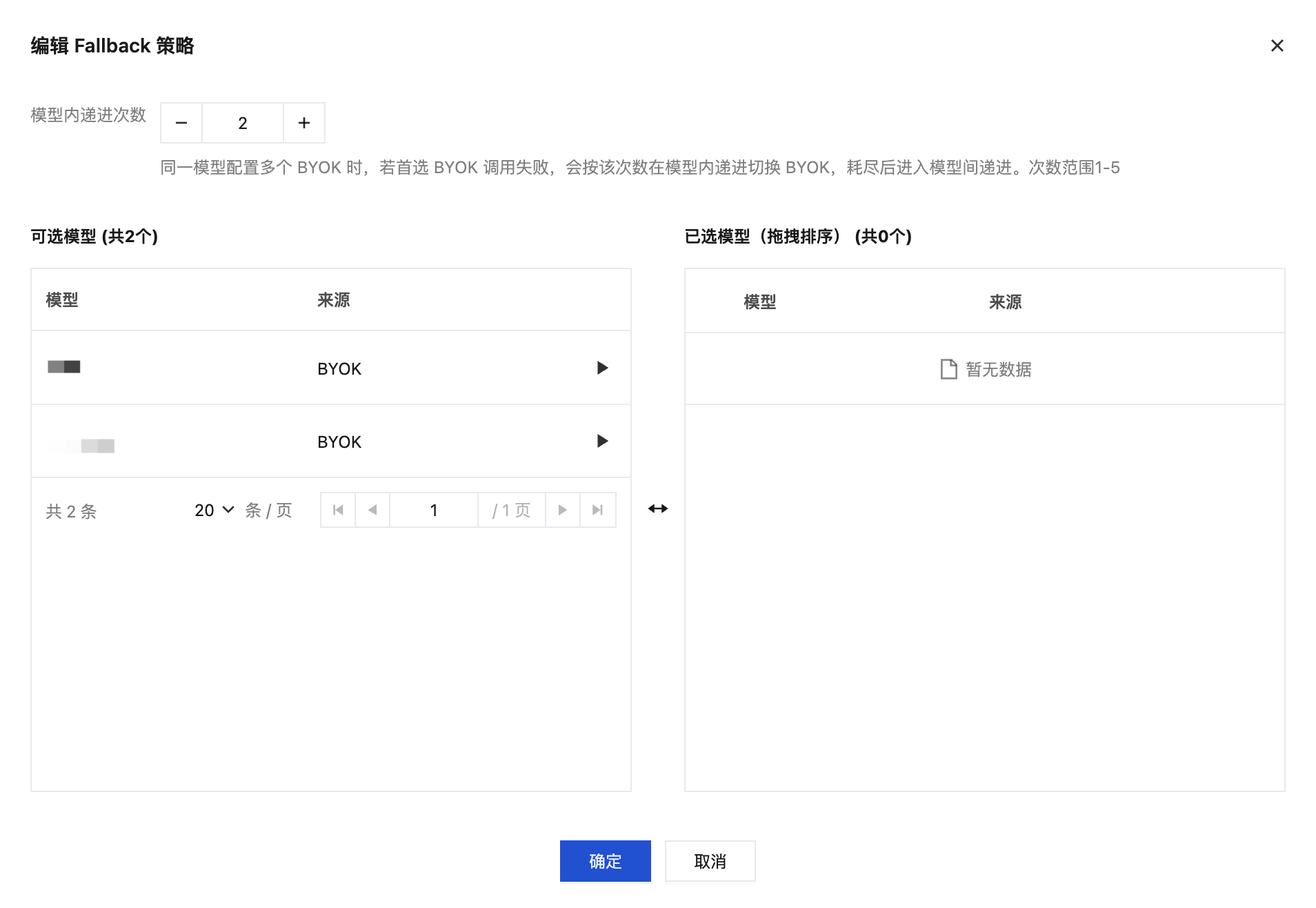Select the first BYOK model row

coord(331,368)
